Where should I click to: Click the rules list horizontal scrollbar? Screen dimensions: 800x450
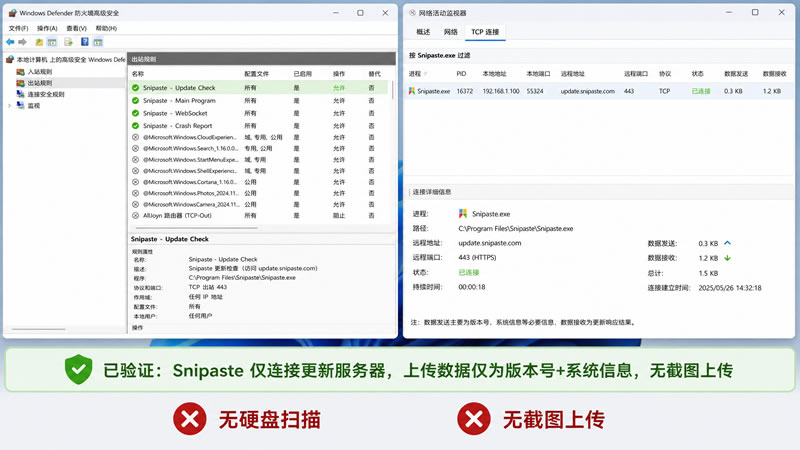tap(196, 228)
